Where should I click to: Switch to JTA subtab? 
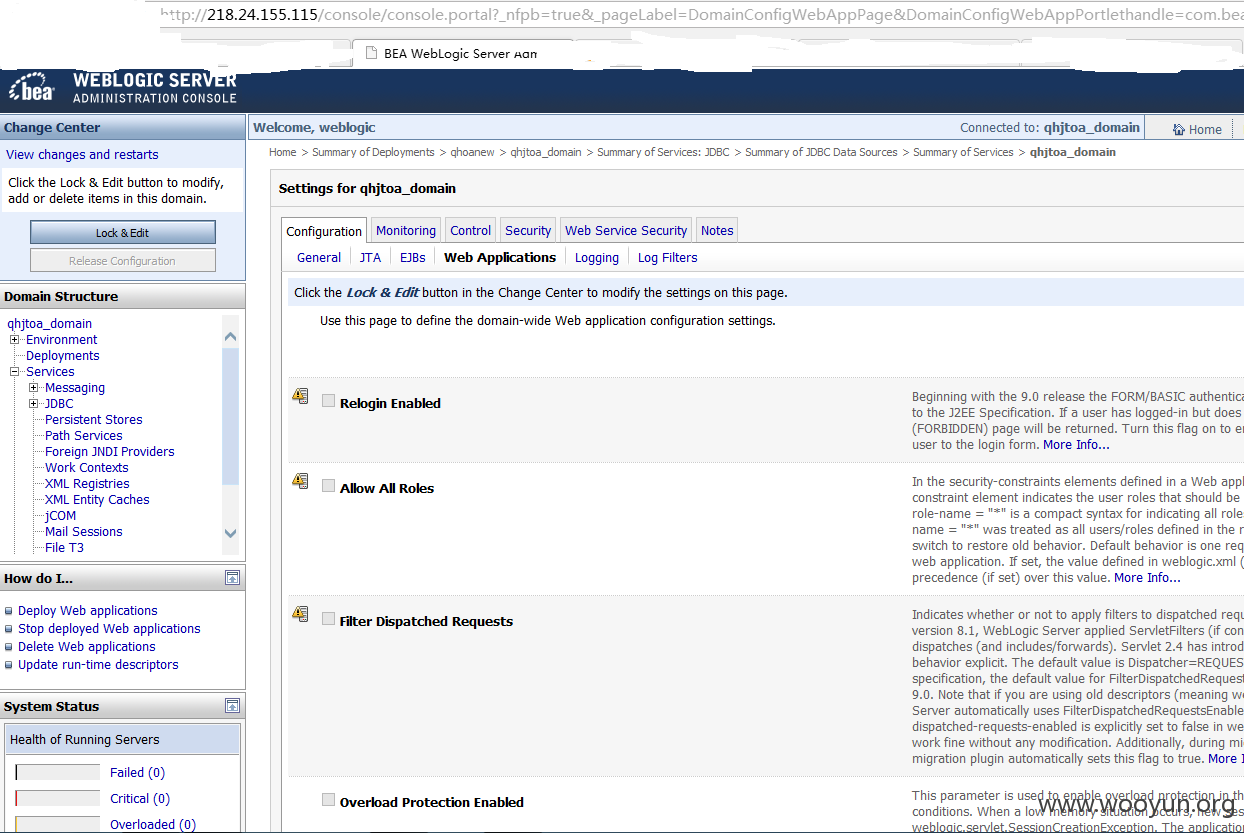[x=370, y=257]
